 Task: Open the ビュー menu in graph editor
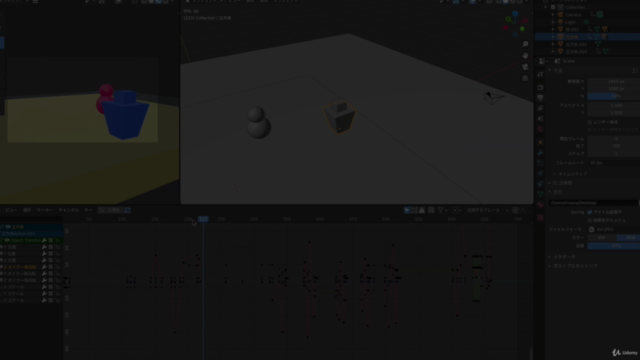(11, 210)
